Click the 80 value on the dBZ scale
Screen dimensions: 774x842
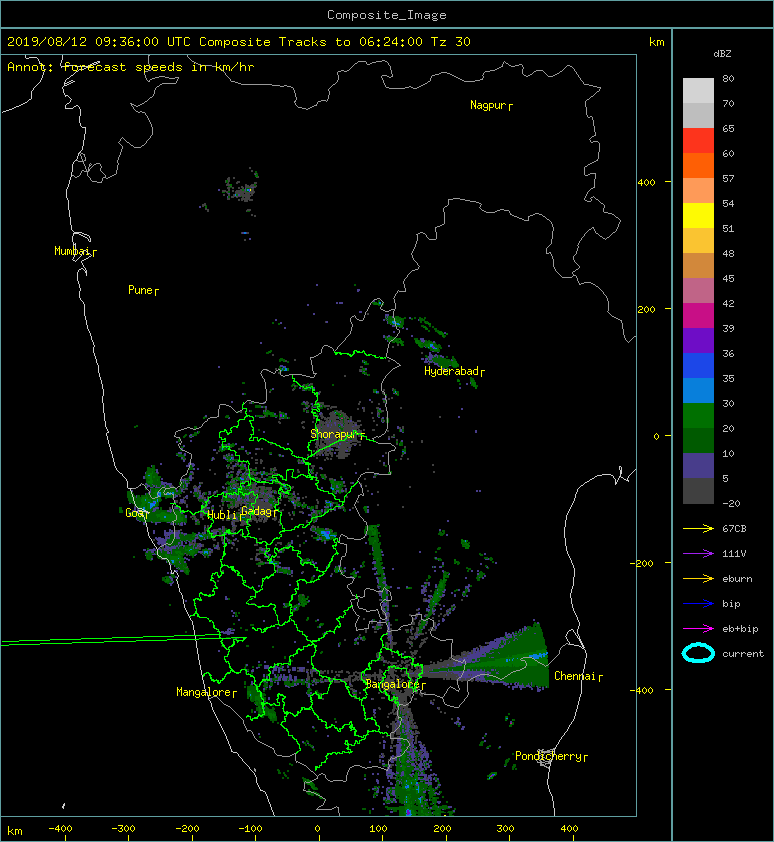(x=728, y=78)
